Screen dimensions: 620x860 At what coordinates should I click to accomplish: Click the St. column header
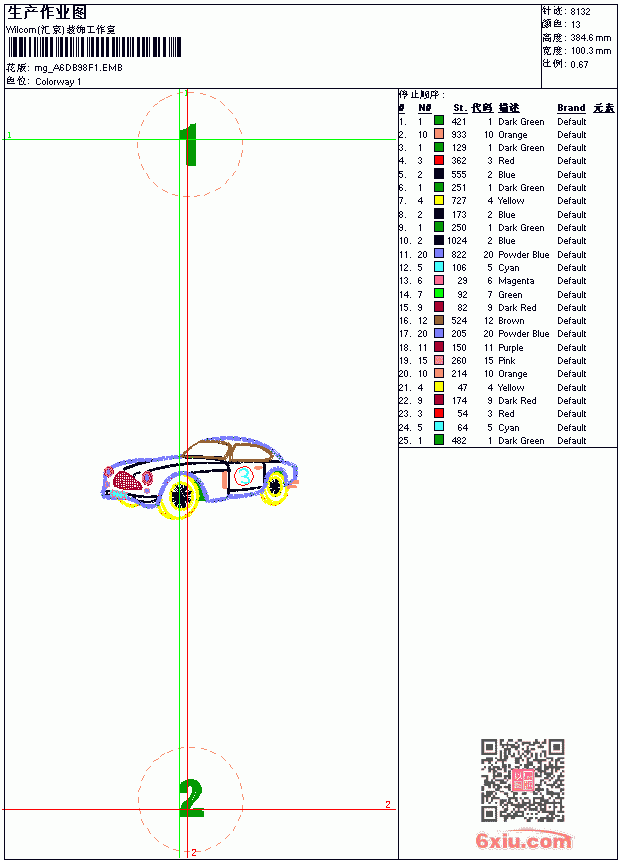click(x=460, y=108)
